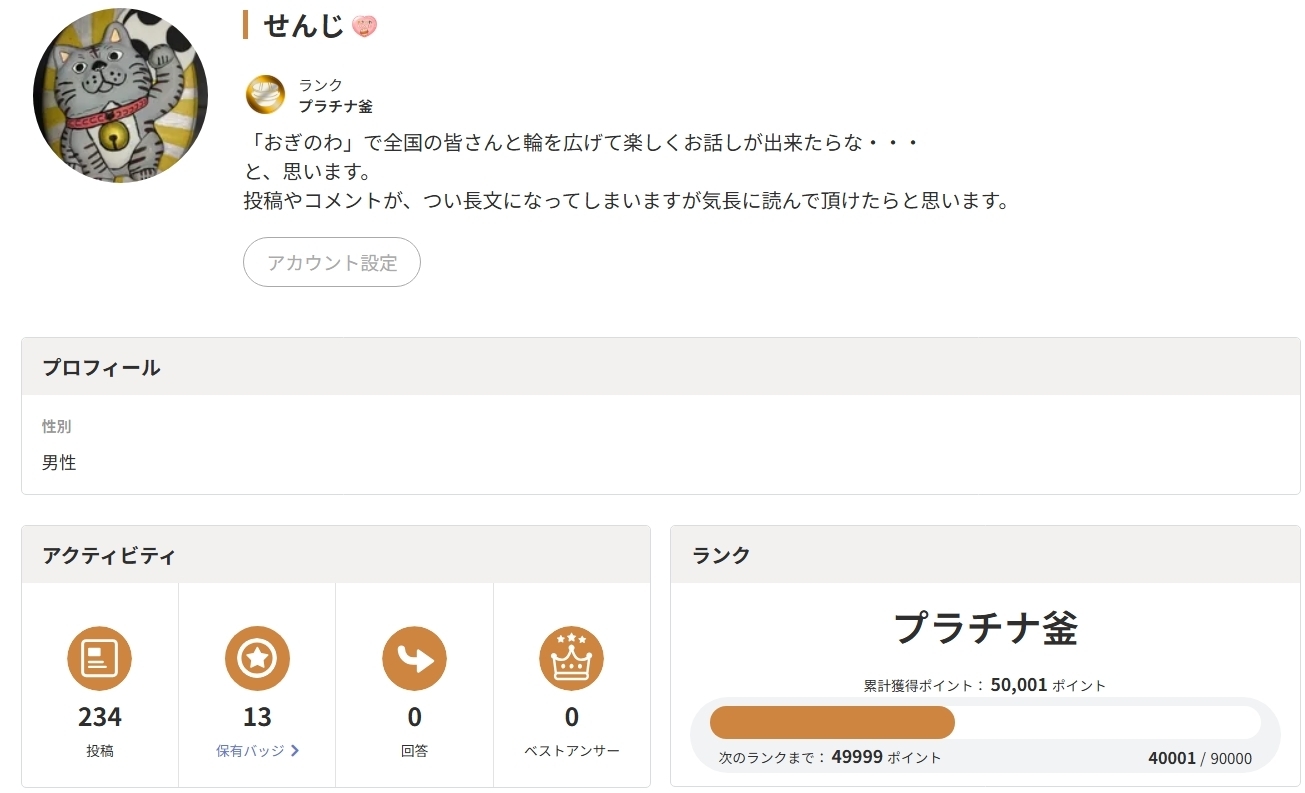Click the lucky cat profile avatar
This screenshot has width=1305, height=793.
(120, 96)
